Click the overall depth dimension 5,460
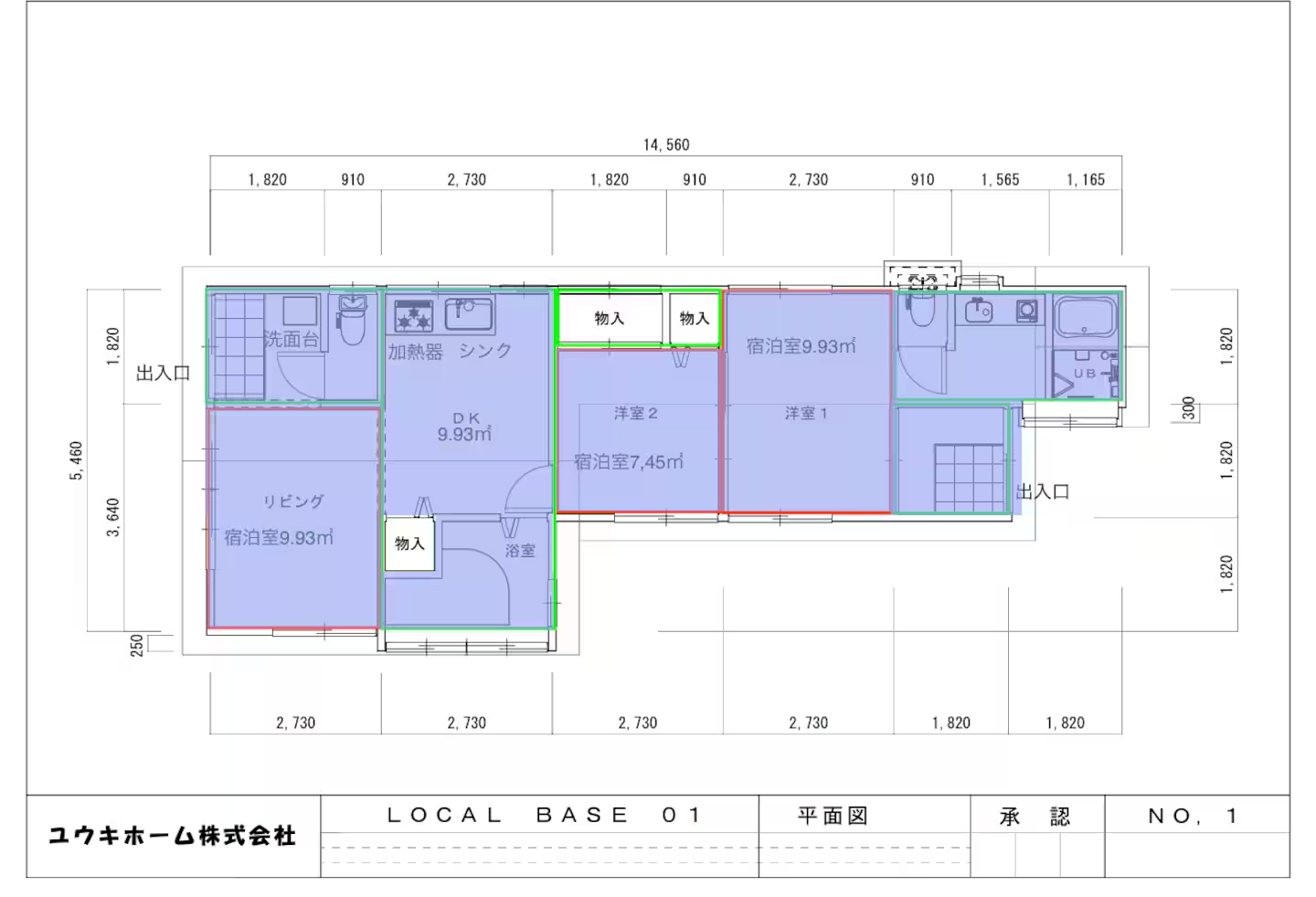1316x897 pixels. coord(76,460)
